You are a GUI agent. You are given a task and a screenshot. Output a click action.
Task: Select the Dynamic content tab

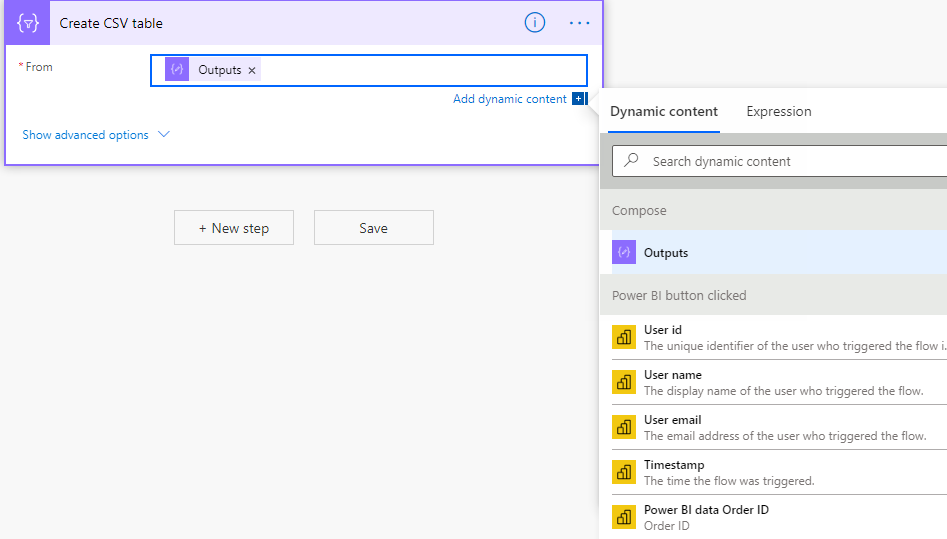[x=664, y=111]
